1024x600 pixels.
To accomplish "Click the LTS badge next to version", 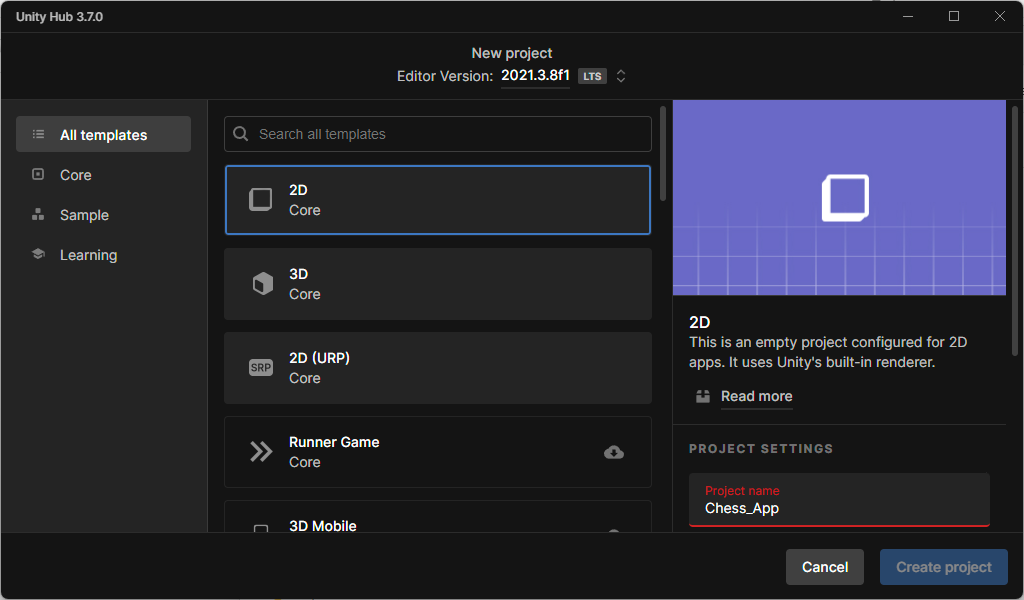I will (592, 76).
